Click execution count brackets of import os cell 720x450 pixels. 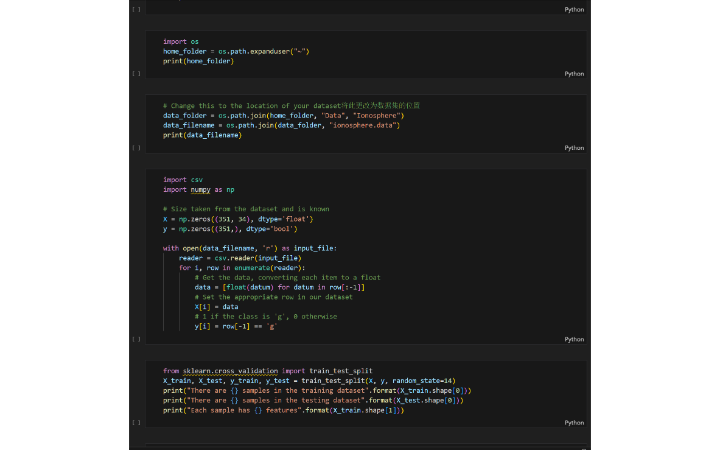tap(136, 73)
